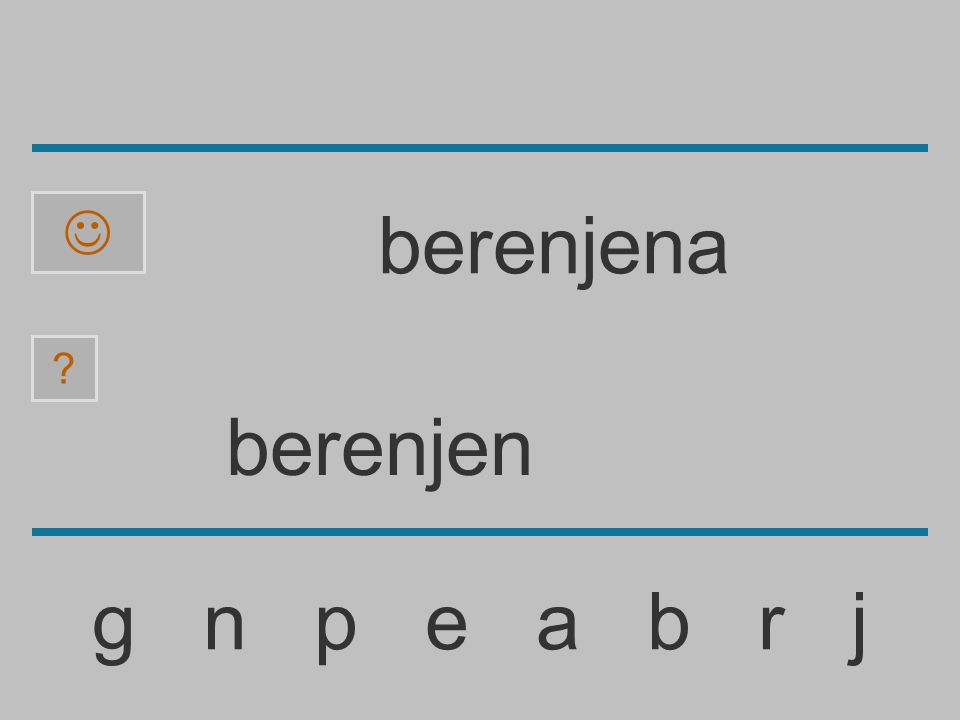The width and height of the screenshot is (960, 720).
Task: Pick the letter j tile
Action: pos(857,628)
